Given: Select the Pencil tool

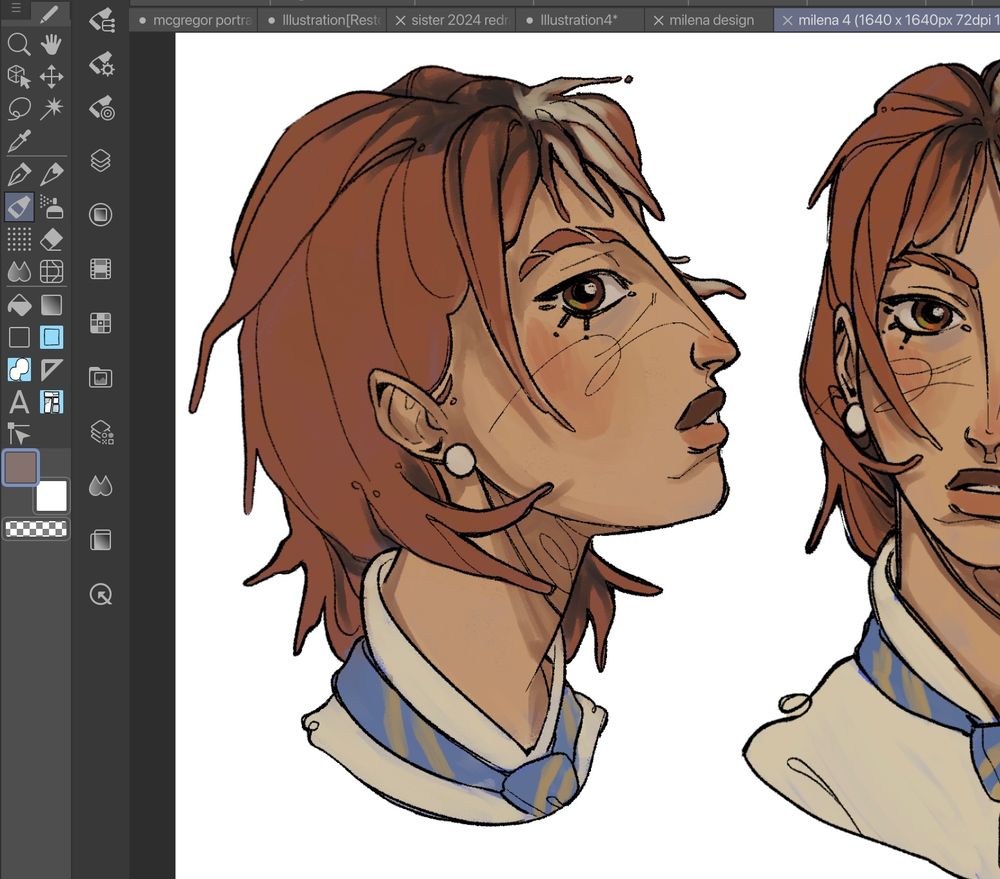Looking at the screenshot, I should pyautogui.click(x=51, y=174).
